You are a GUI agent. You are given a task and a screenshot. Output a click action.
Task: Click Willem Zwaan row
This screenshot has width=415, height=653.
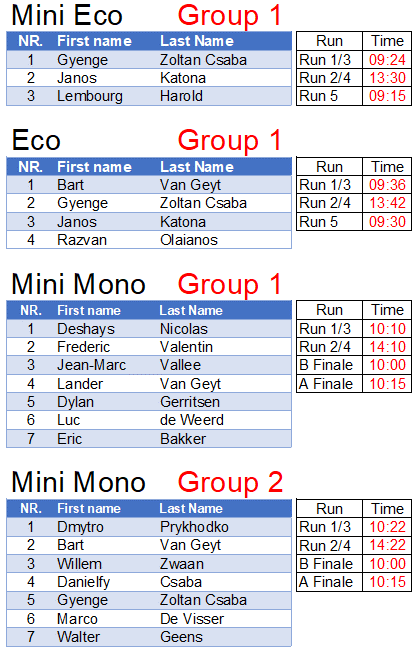coord(149,564)
